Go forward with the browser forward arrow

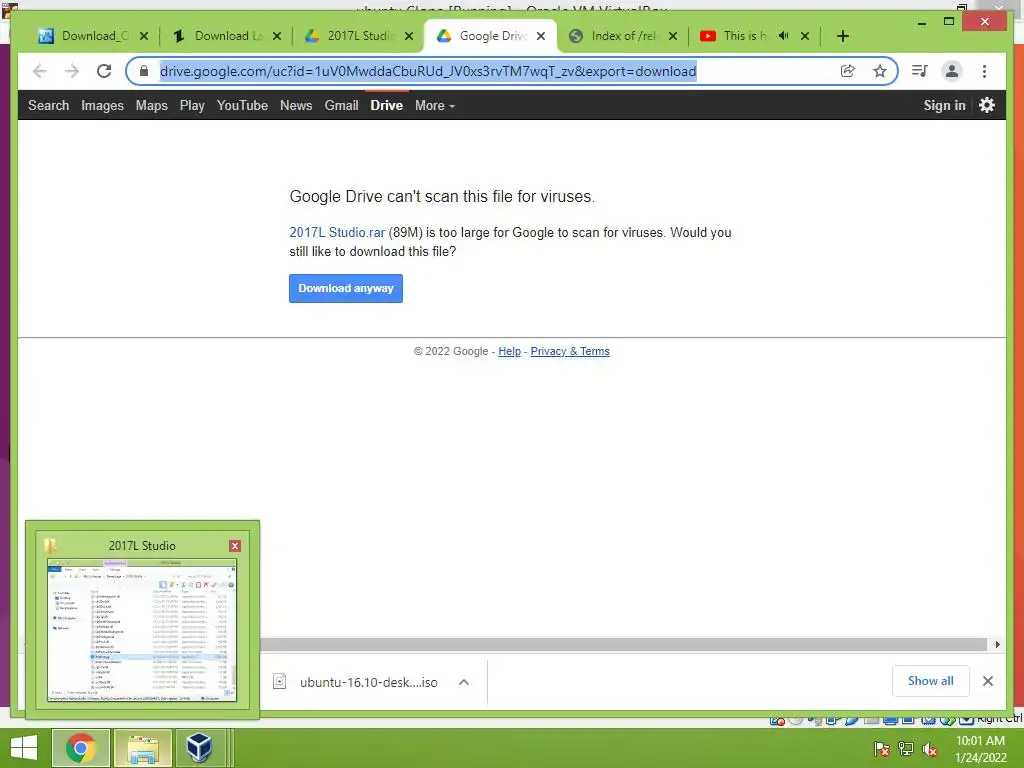[x=72, y=71]
